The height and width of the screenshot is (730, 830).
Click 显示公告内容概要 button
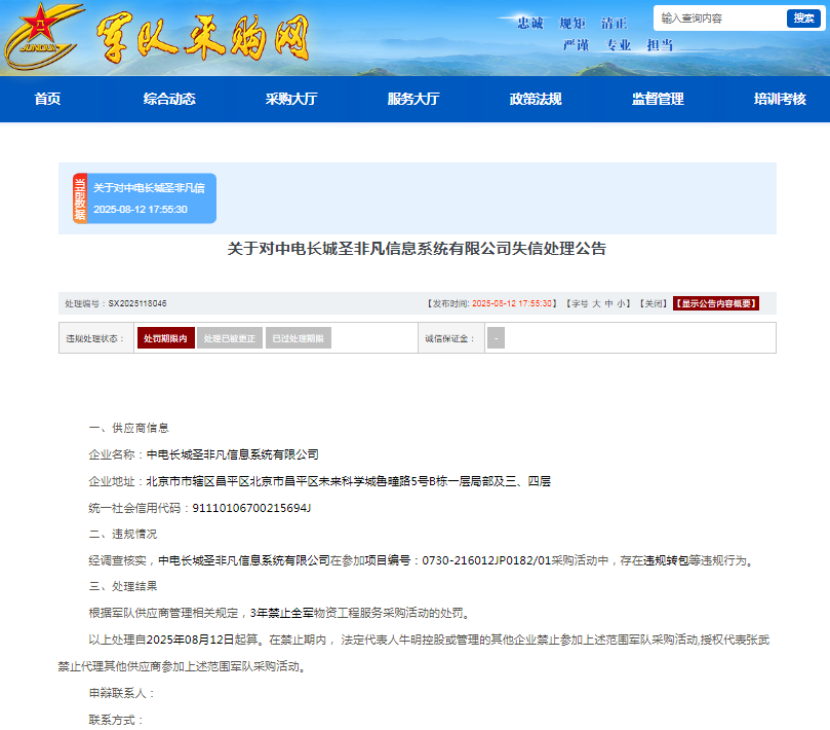(x=716, y=303)
